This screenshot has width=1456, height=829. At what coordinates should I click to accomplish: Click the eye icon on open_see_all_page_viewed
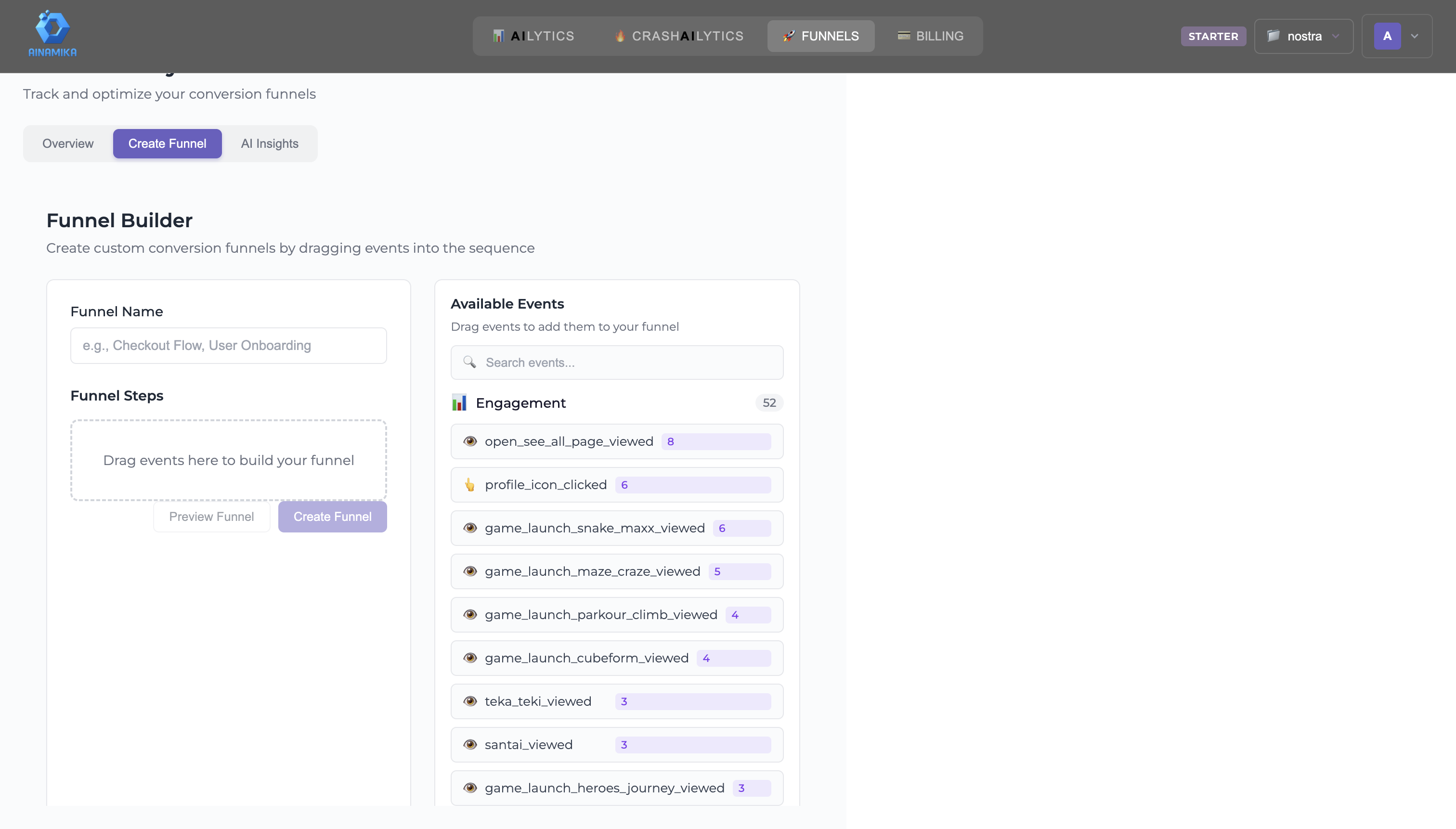(x=470, y=441)
